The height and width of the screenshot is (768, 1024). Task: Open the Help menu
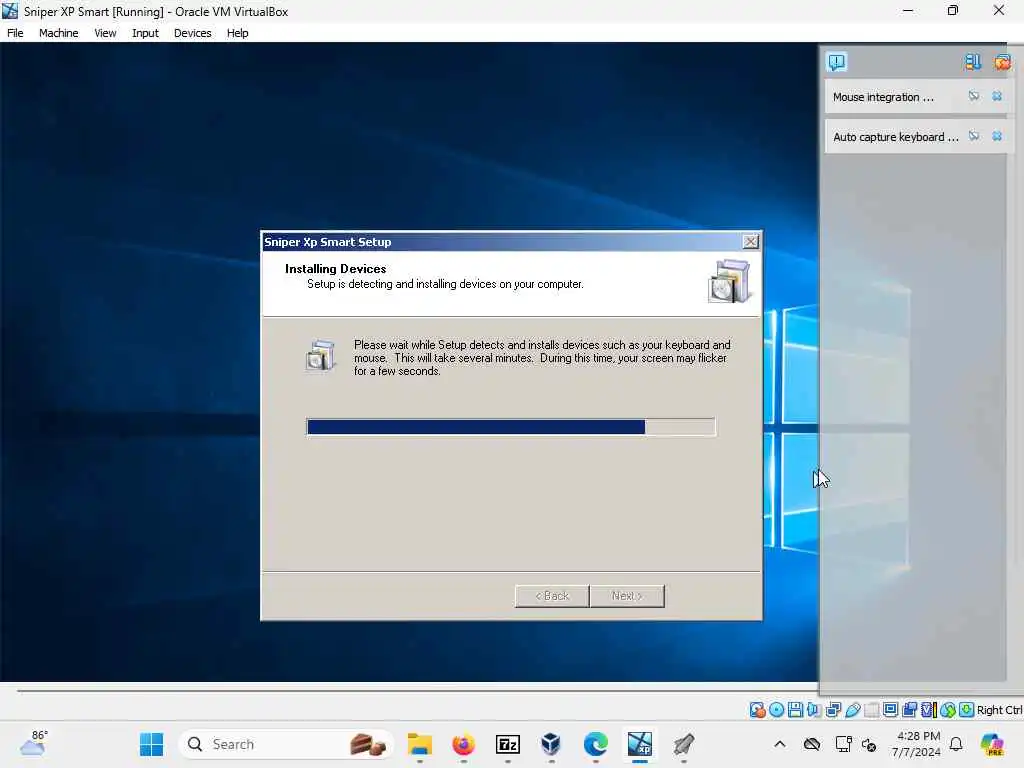click(x=237, y=33)
